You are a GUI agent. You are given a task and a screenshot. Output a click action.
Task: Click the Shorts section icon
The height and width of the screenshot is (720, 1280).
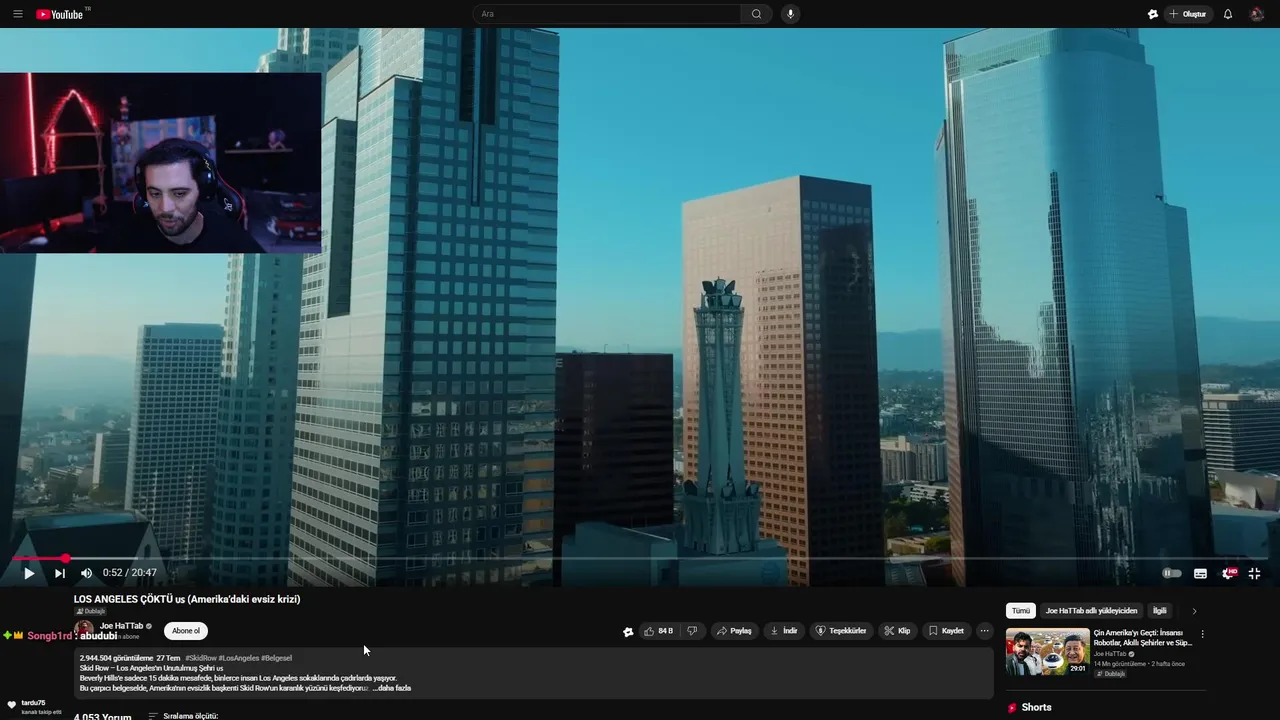point(1012,707)
